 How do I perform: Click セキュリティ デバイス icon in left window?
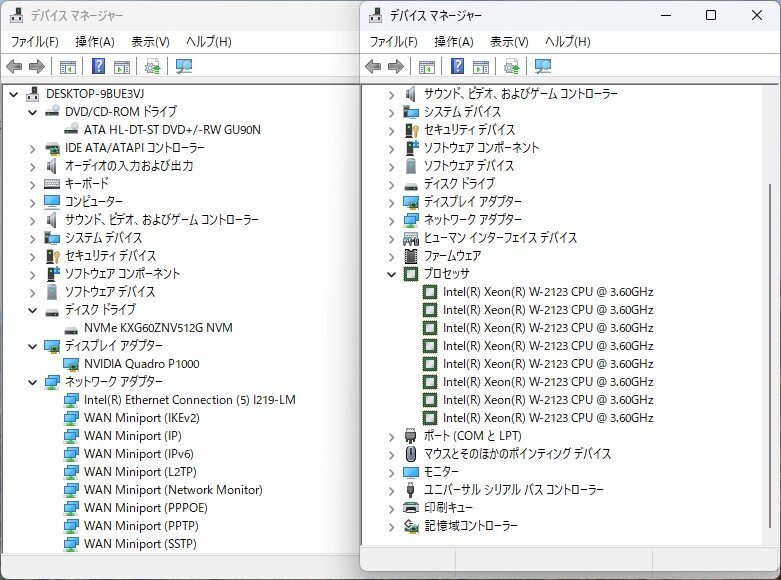point(52,256)
